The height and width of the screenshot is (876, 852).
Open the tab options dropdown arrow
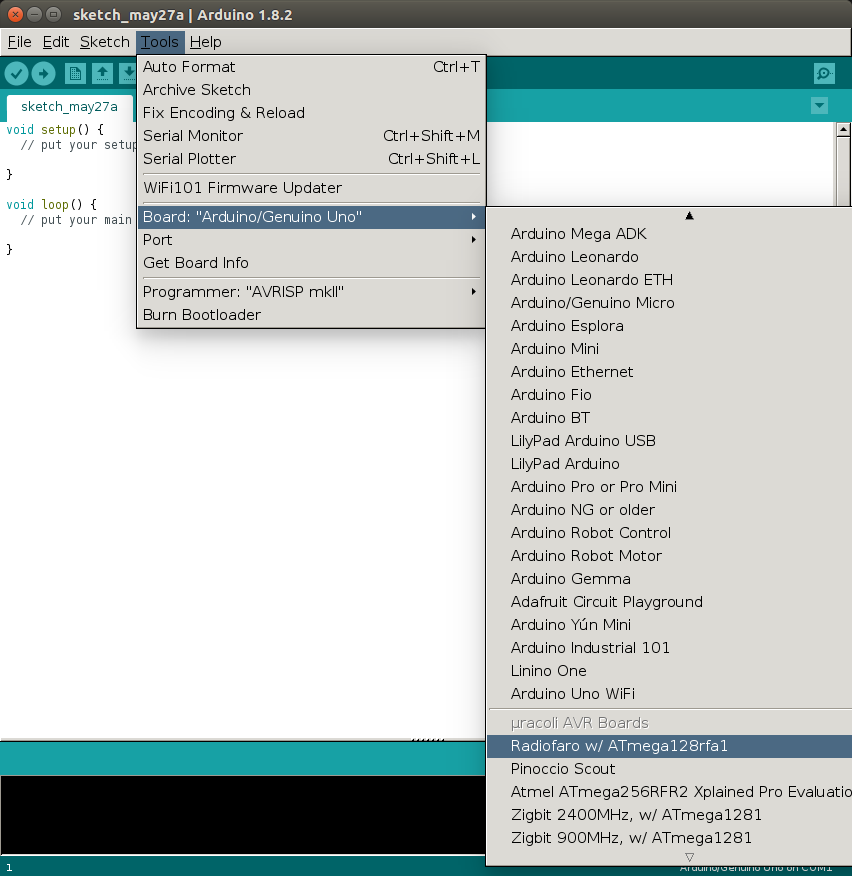pos(819,106)
